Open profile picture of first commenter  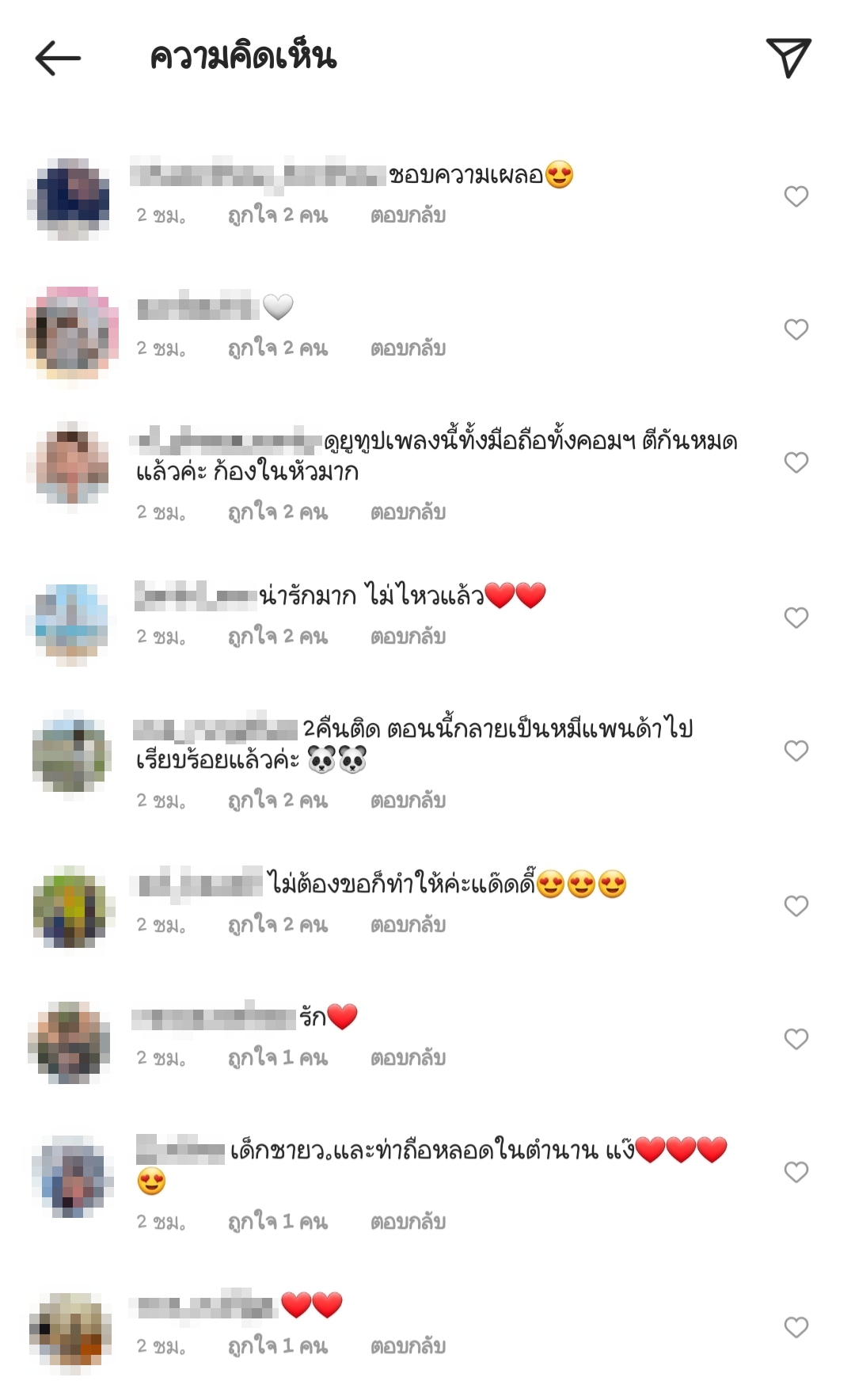pos(69,197)
